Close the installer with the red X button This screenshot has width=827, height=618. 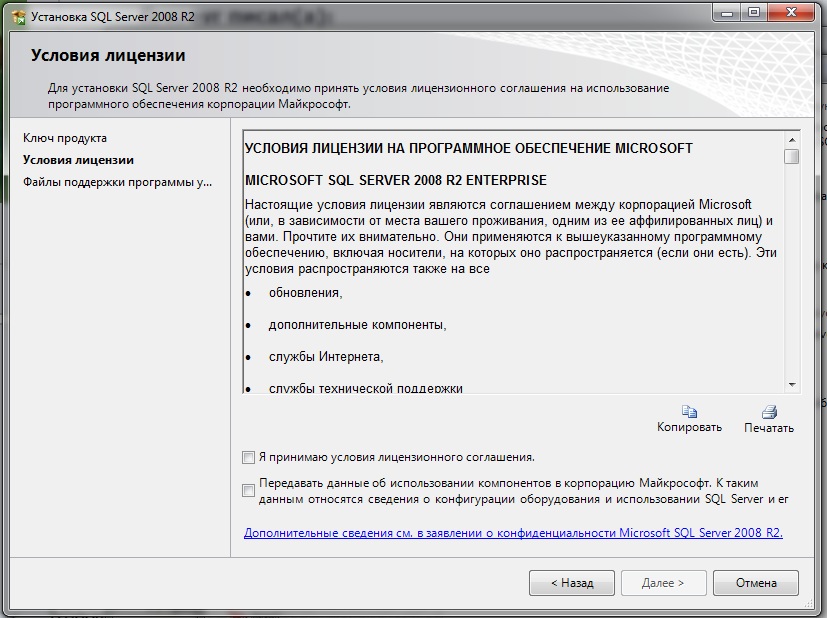[x=790, y=14]
